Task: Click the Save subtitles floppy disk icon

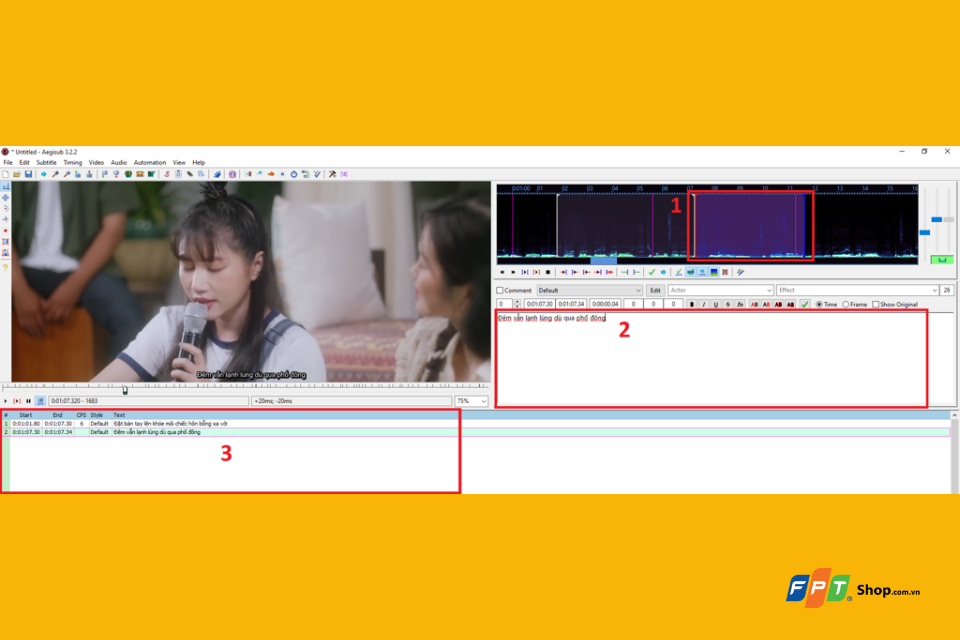Action: click(28, 175)
